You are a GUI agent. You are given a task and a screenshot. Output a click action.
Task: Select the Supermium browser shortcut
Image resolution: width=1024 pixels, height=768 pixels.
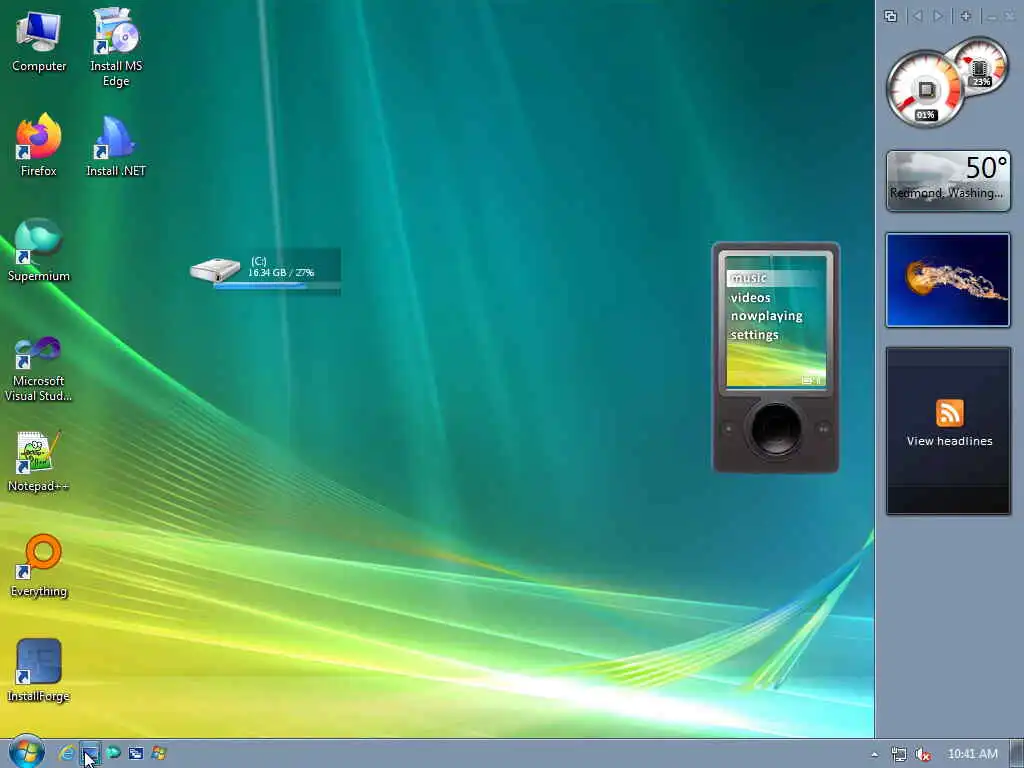click(39, 250)
